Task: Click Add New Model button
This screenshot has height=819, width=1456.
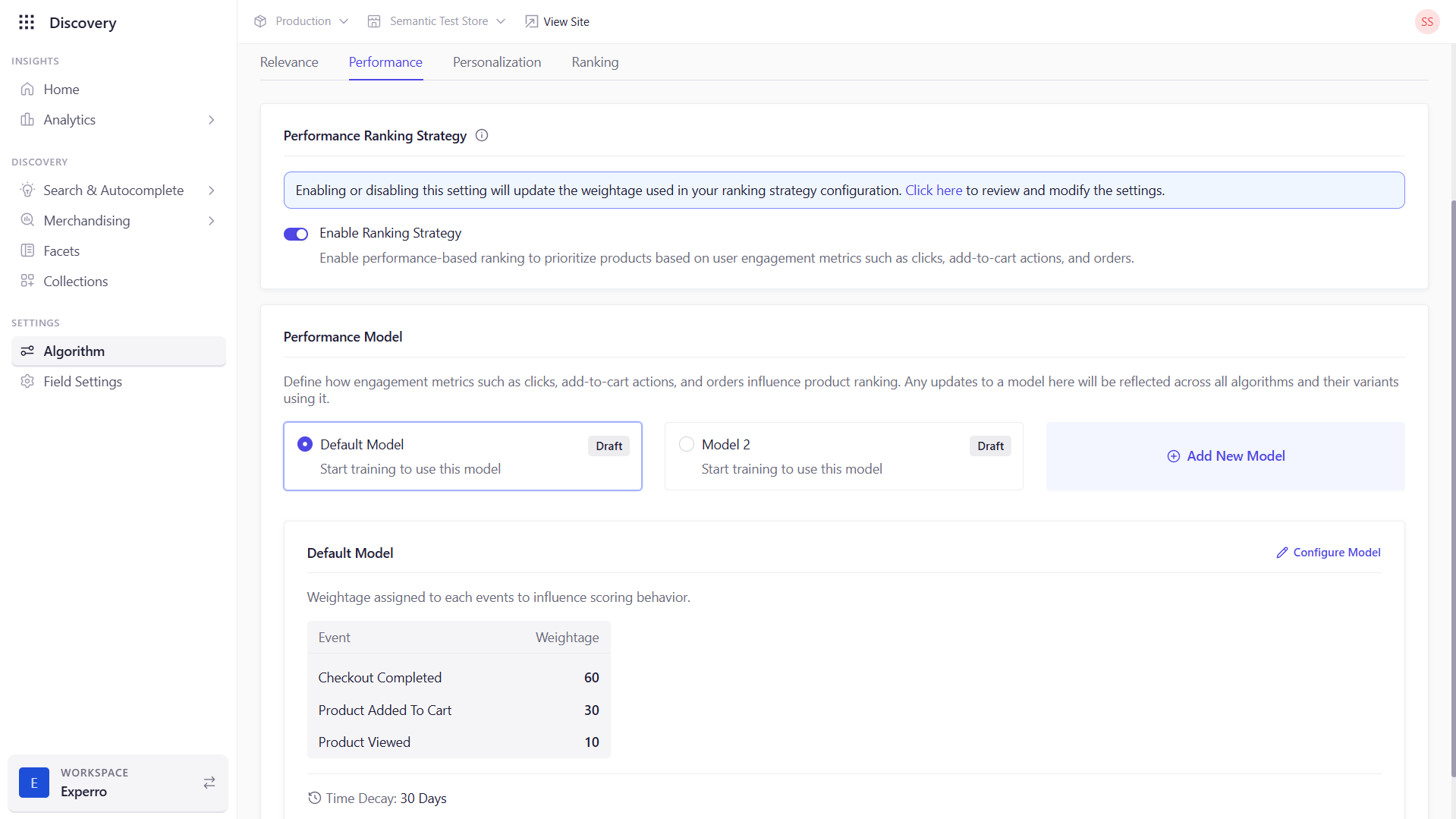Action: point(1225,456)
